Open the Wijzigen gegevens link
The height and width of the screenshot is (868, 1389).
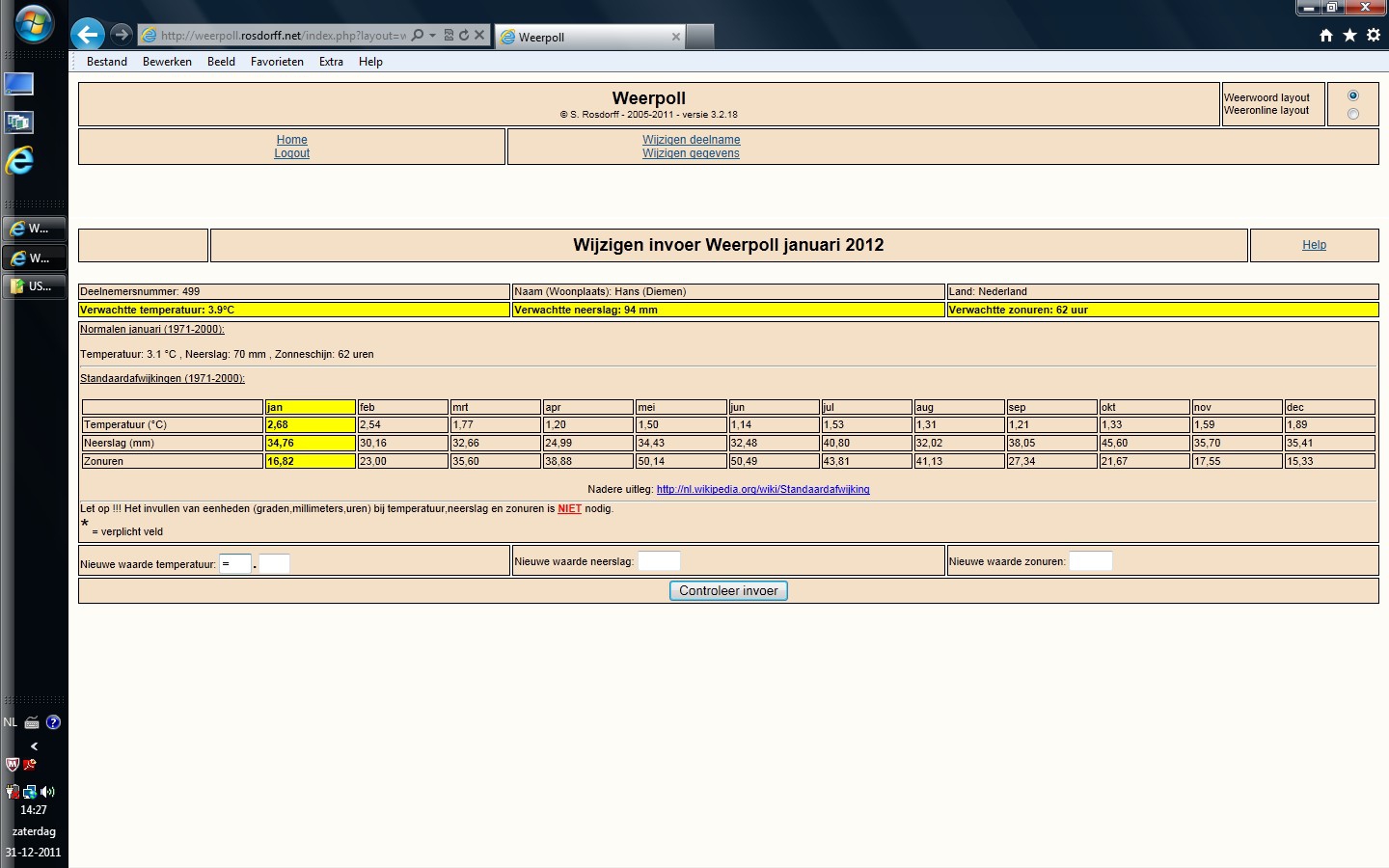(691, 153)
